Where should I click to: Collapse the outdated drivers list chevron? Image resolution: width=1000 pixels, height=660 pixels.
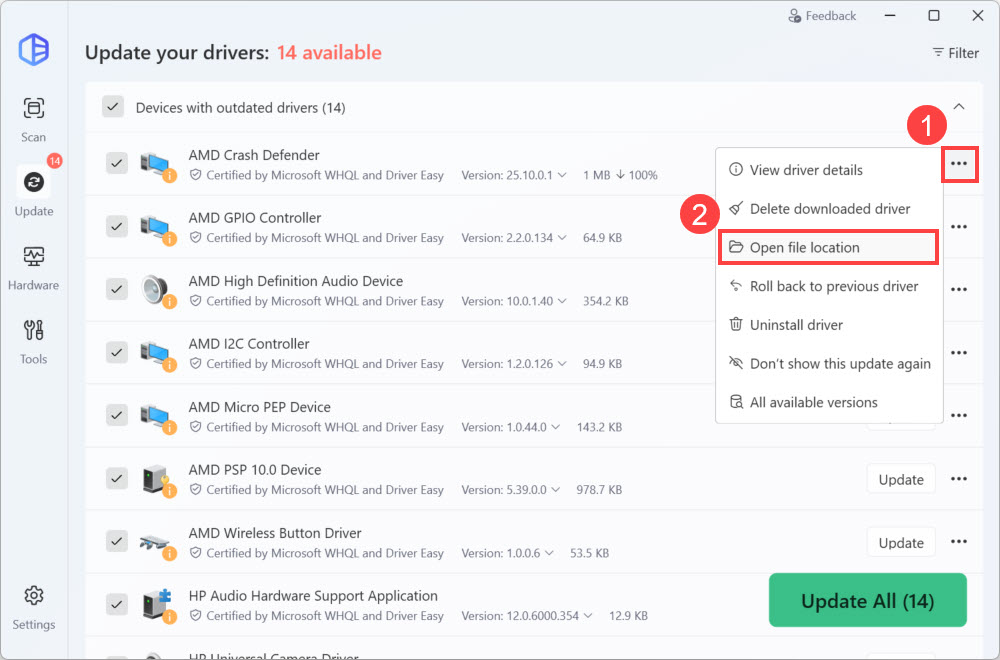pos(958,107)
